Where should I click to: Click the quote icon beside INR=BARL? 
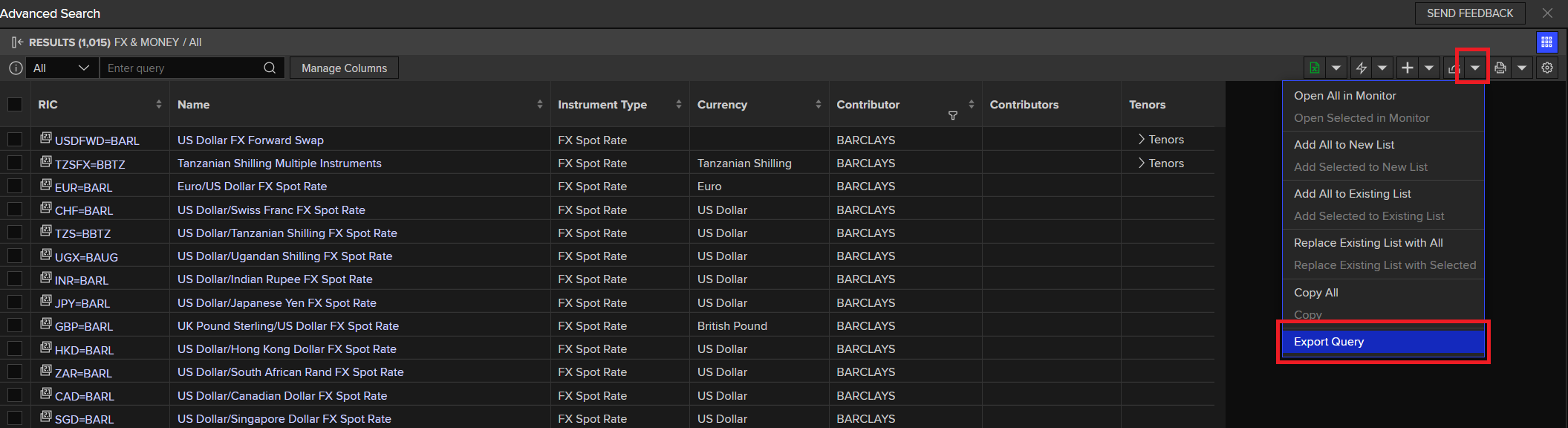click(x=46, y=277)
